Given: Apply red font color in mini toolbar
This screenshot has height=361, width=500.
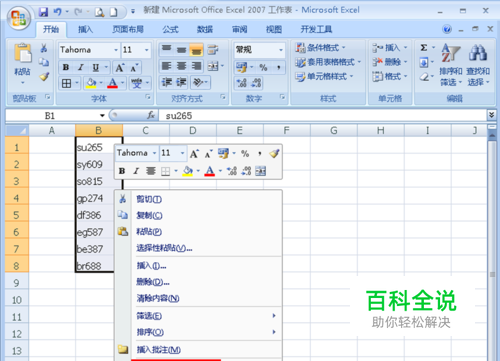Looking at the screenshot, I should (x=210, y=171).
